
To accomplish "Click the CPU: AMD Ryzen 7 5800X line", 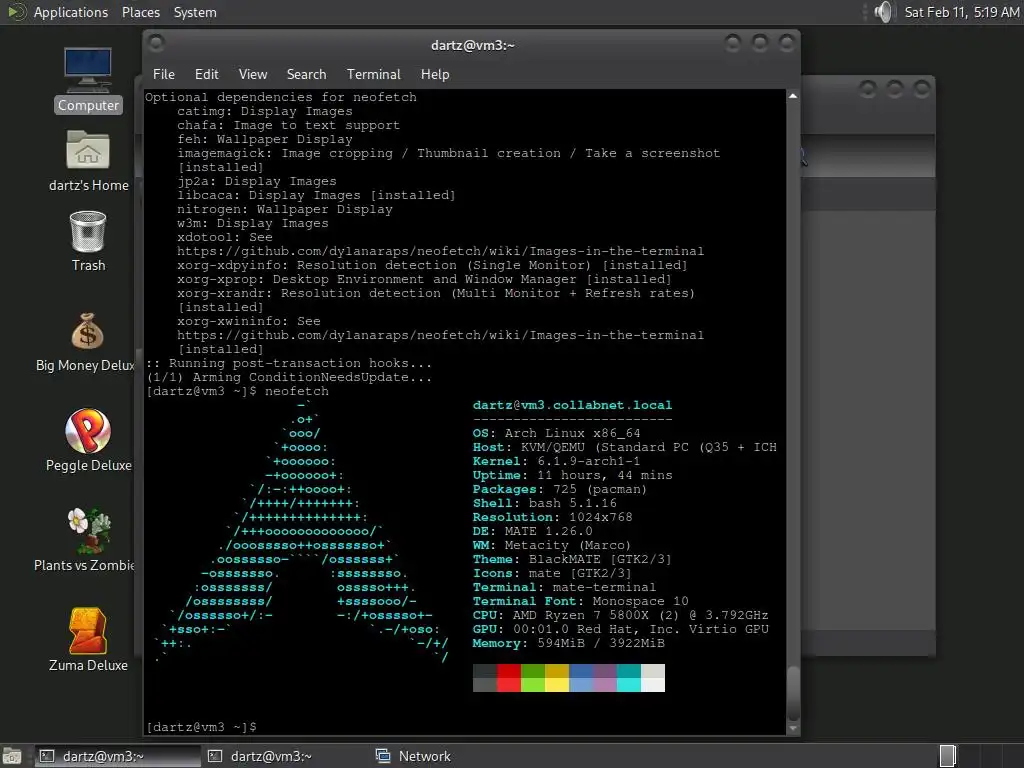I will (x=620, y=615).
